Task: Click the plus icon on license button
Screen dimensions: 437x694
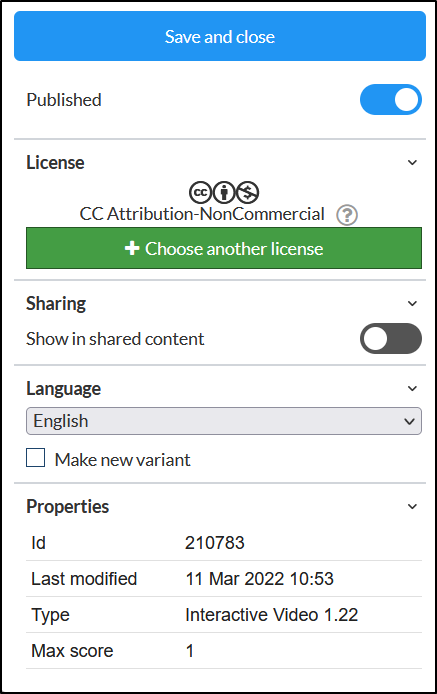Action: 132,248
